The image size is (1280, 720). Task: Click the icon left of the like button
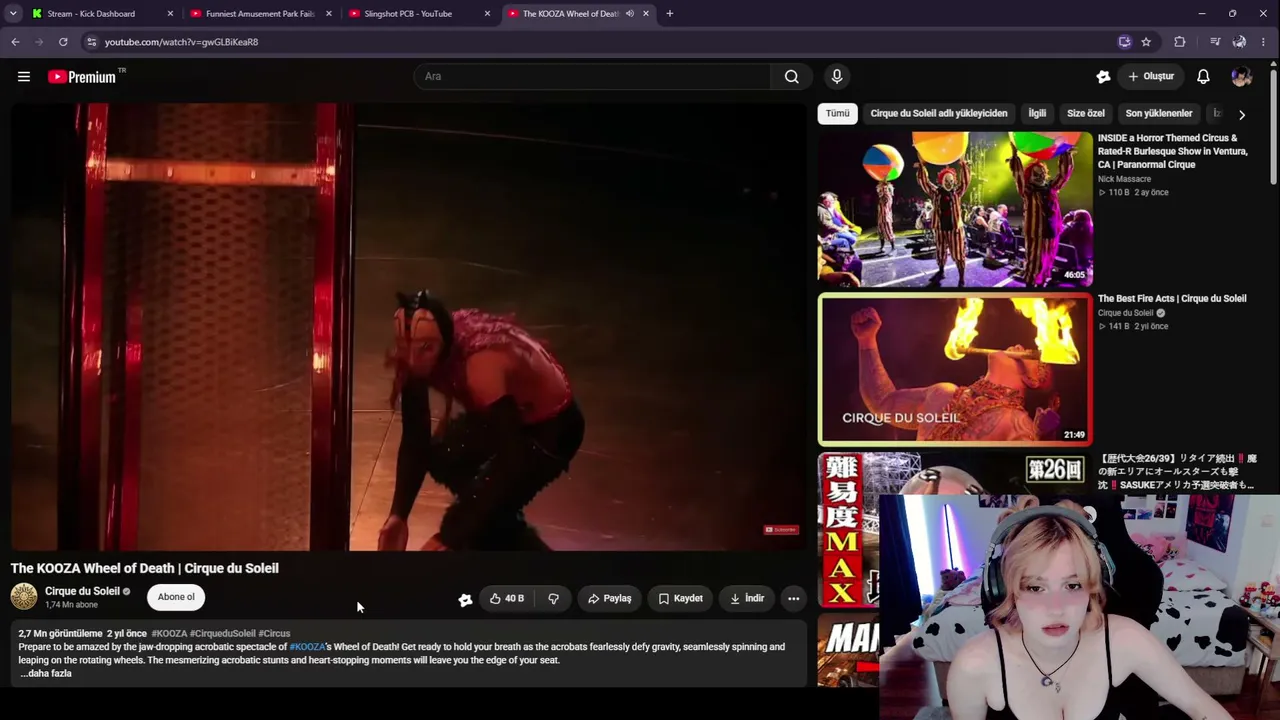pos(465,599)
